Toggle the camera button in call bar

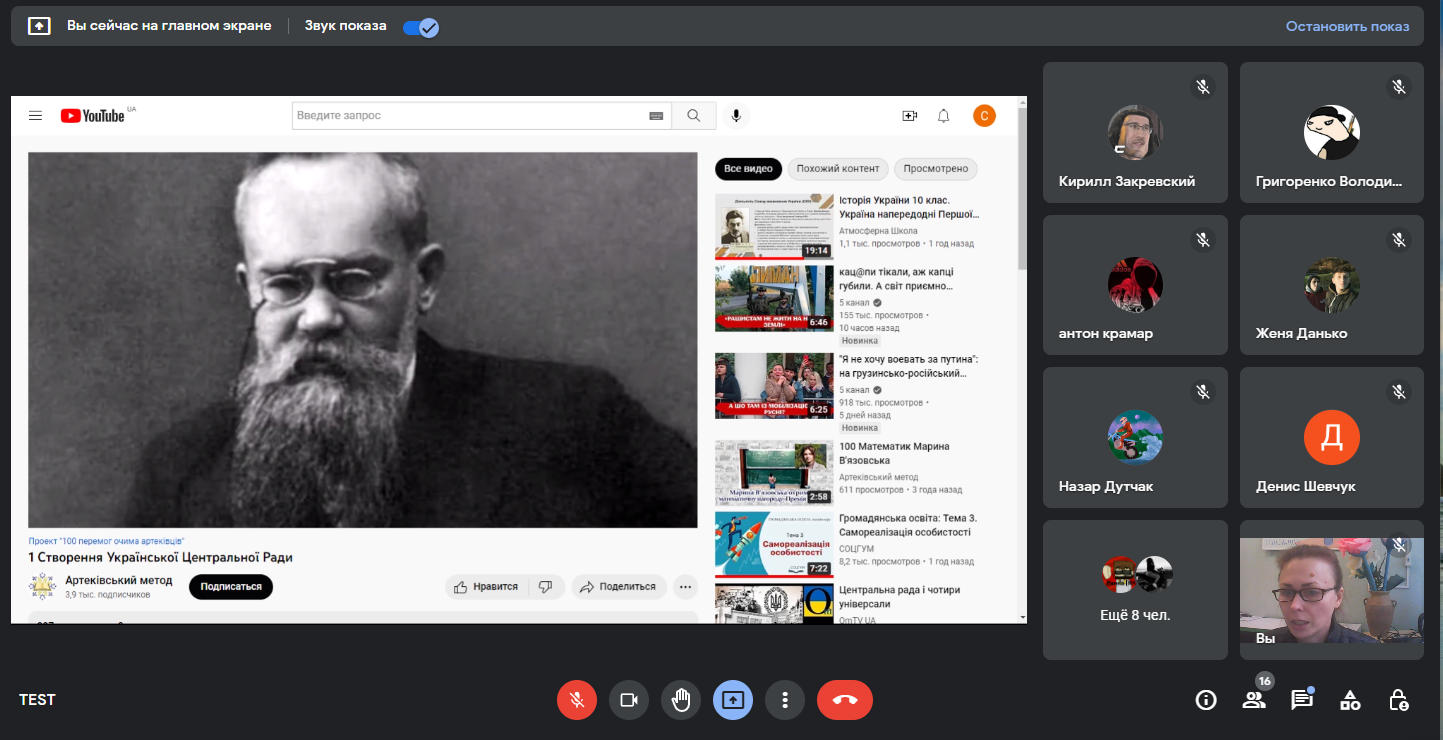(x=629, y=700)
